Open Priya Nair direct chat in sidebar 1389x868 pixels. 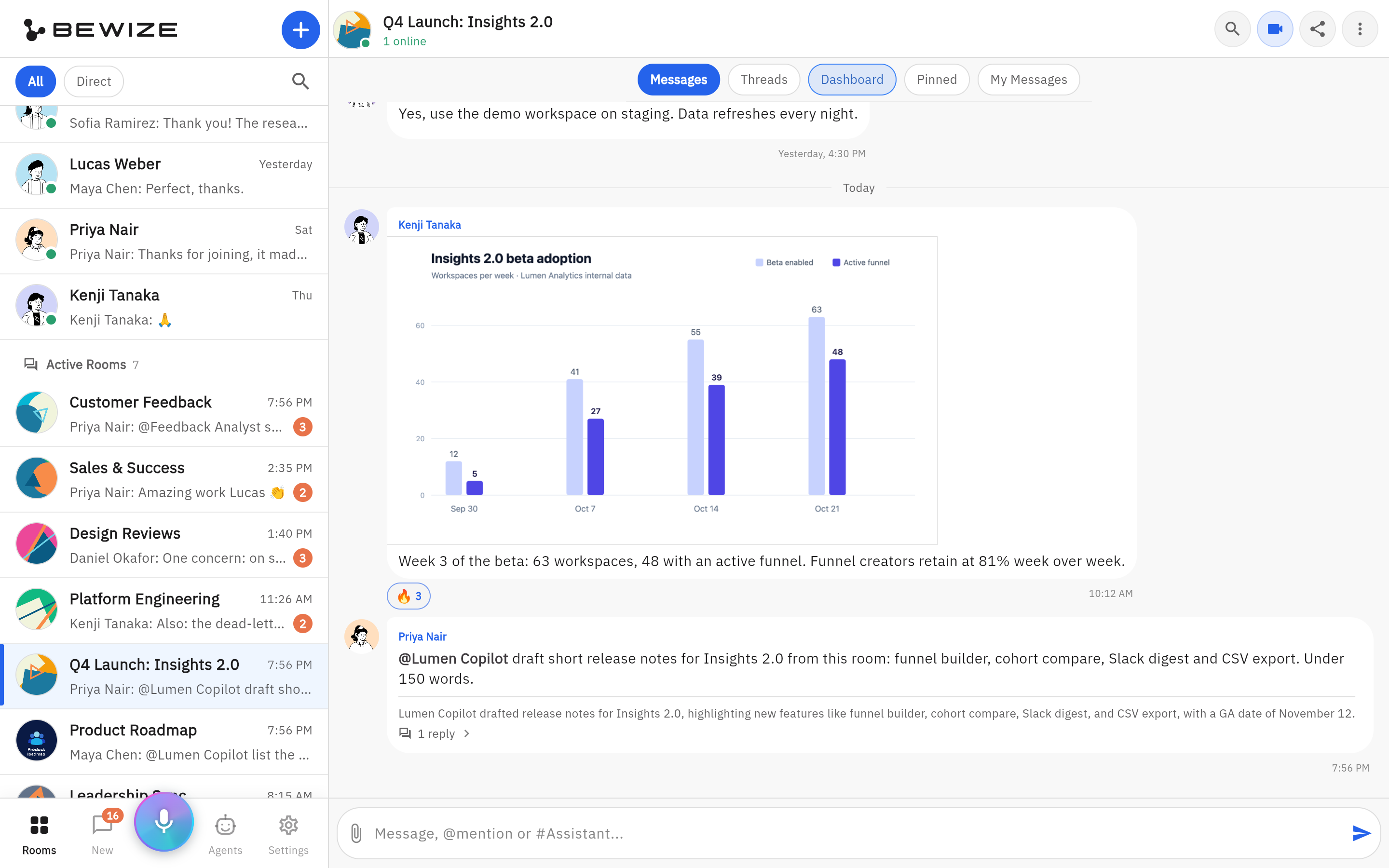click(164, 241)
